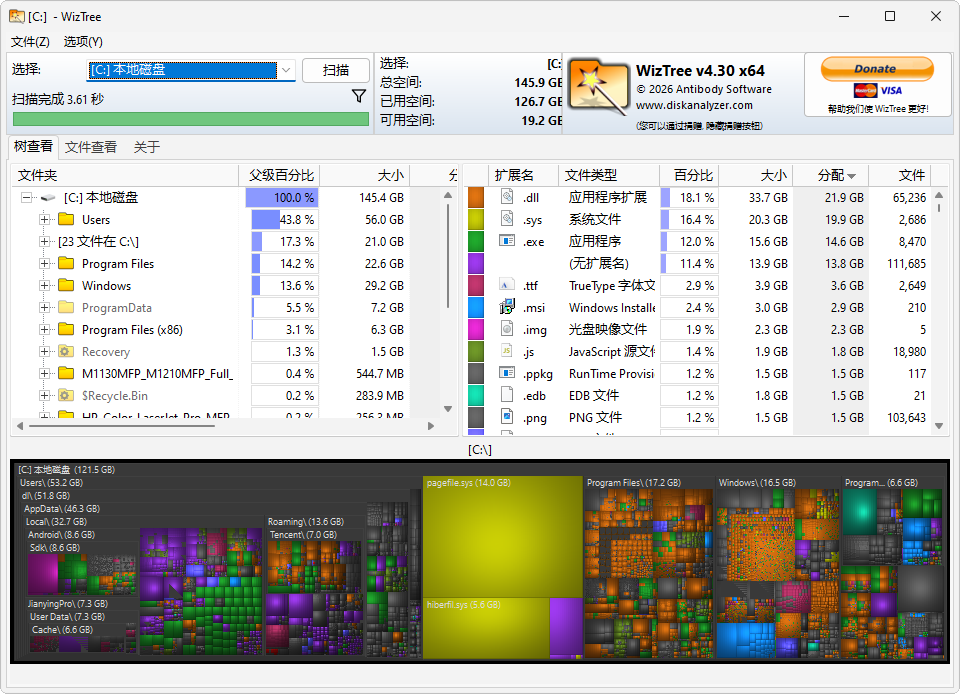Click the Tencent\ (7.0 GB) treemap label
This screenshot has width=960, height=694.
(303, 535)
